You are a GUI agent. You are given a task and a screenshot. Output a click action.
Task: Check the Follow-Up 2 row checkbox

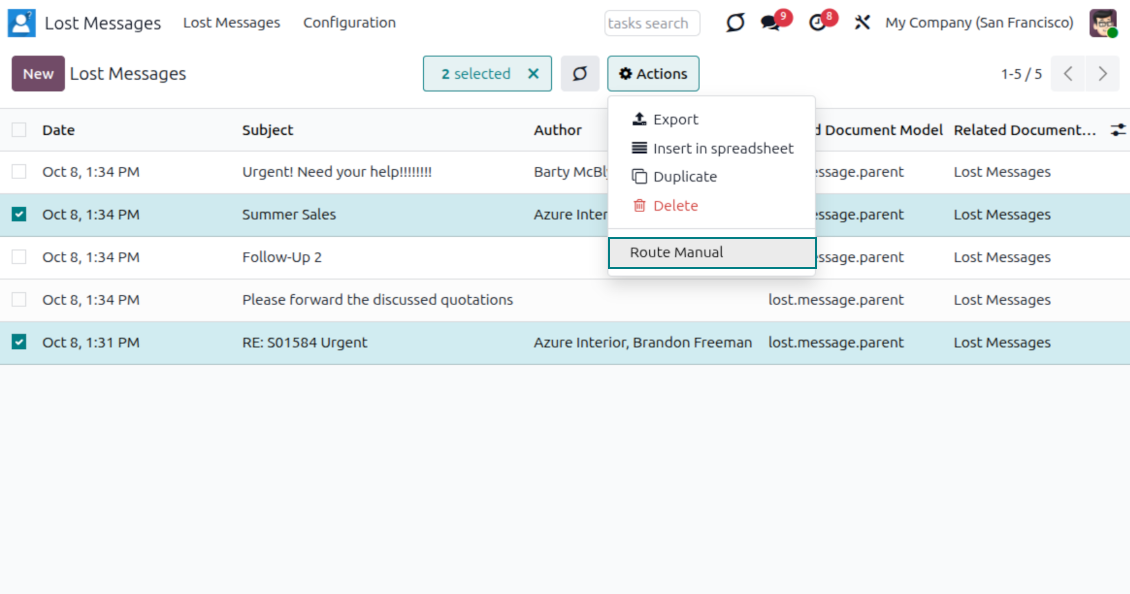tap(19, 257)
